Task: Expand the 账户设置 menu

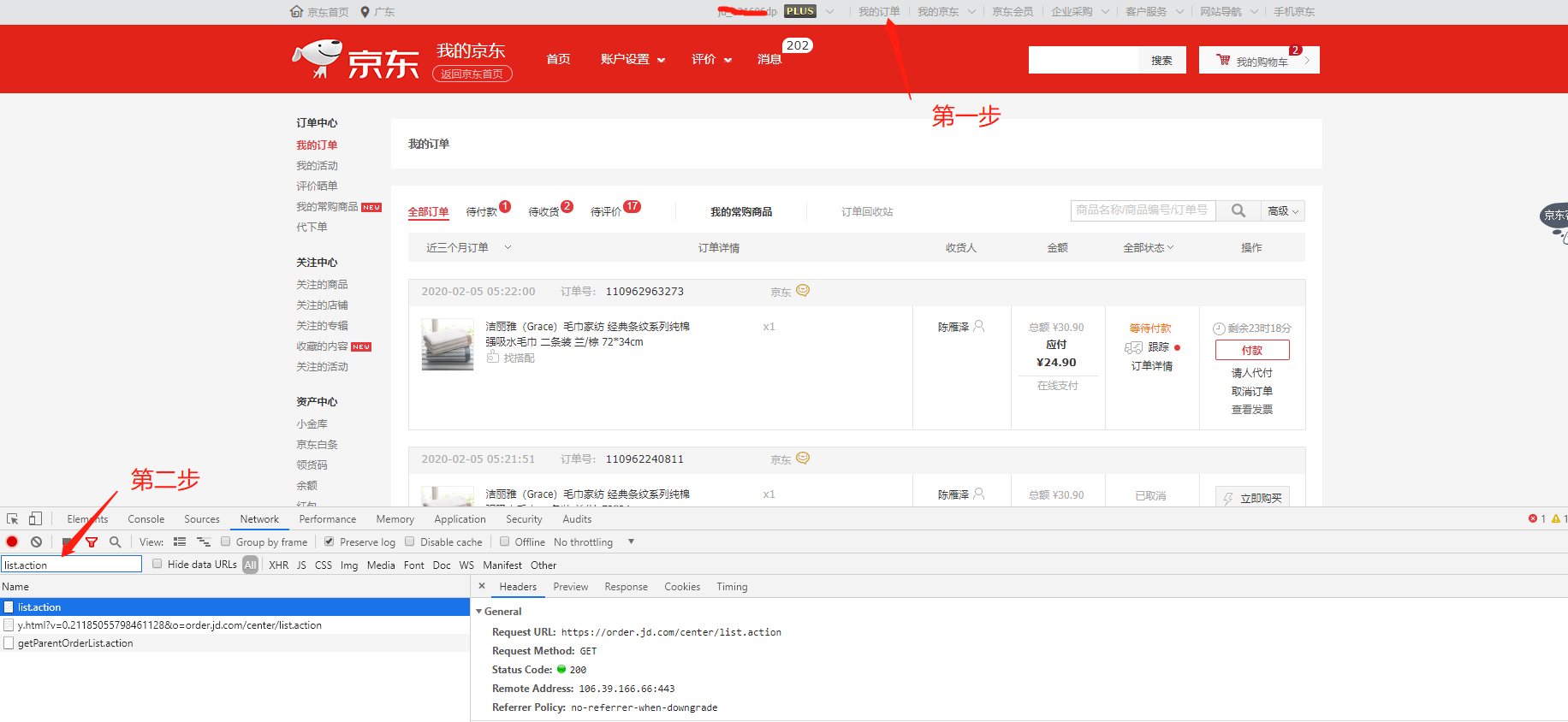Action: pyautogui.click(x=633, y=59)
